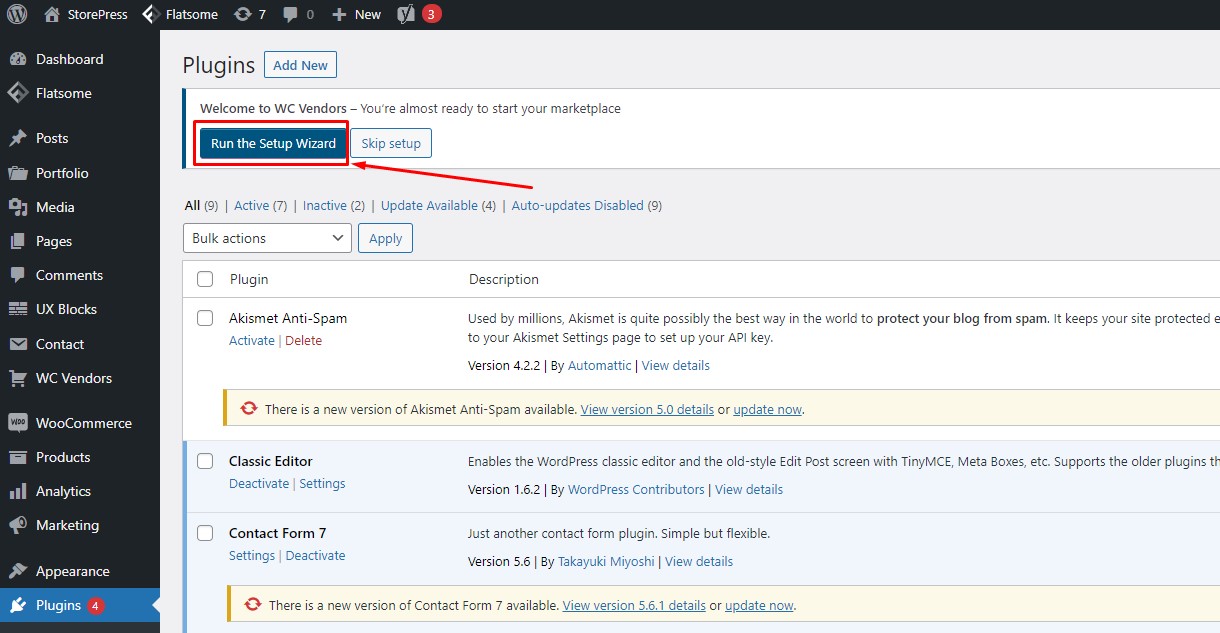Viewport: 1220px width, 633px height.
Task: Filter plugins by Inactive tab
Action: coord(325,205)
